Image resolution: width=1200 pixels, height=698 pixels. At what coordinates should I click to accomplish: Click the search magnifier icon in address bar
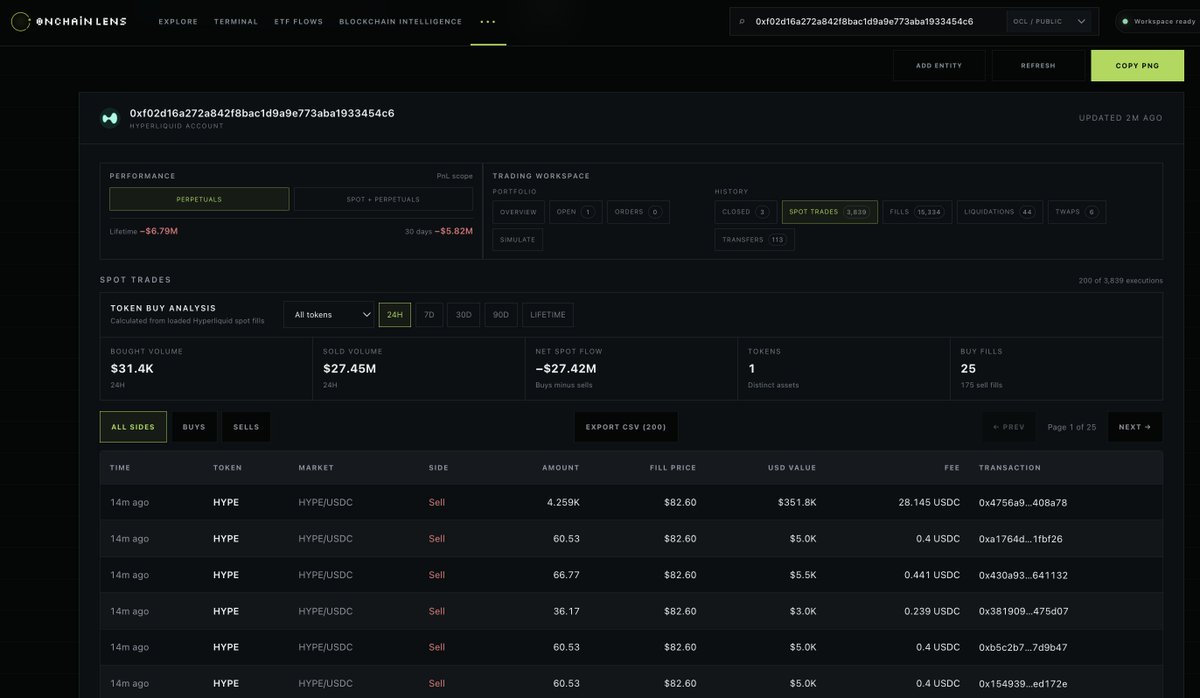743,21
